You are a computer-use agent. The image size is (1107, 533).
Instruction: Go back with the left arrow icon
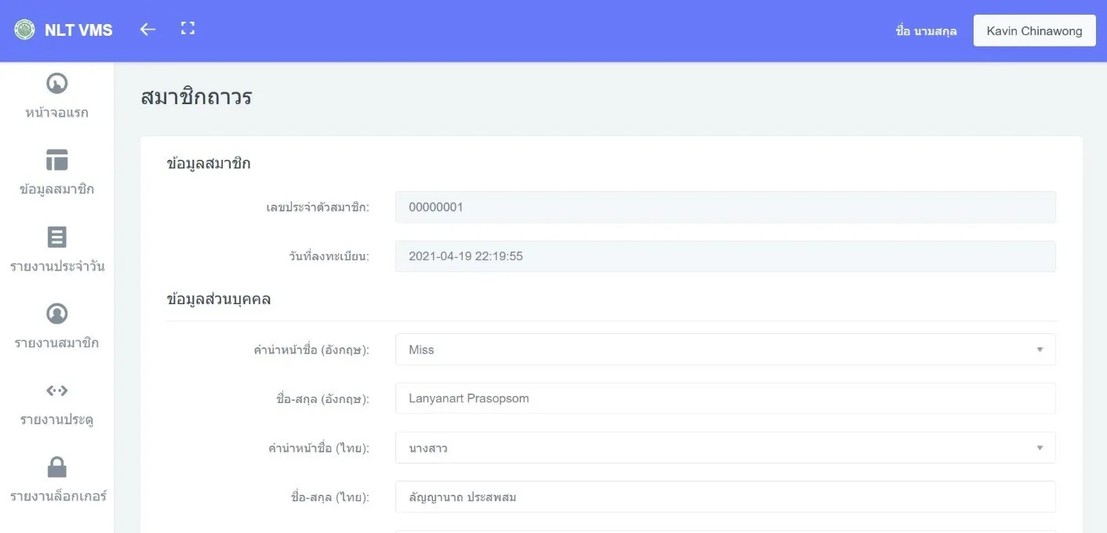point(148,29)
